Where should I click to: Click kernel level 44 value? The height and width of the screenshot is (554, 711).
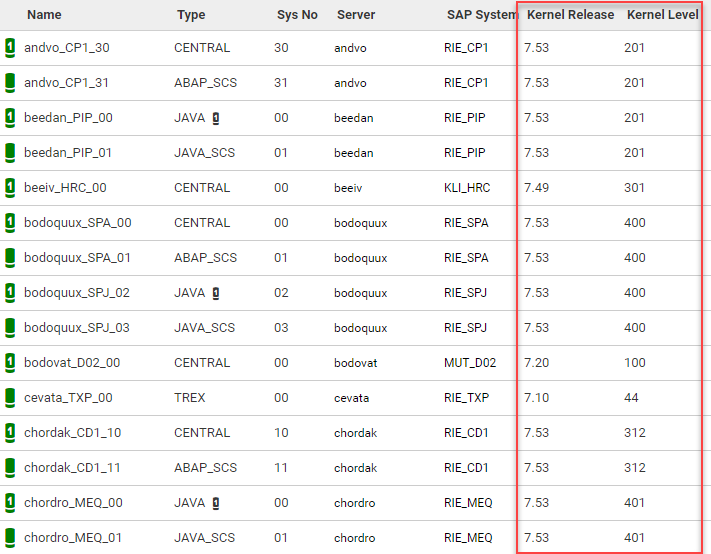point(631,398)
